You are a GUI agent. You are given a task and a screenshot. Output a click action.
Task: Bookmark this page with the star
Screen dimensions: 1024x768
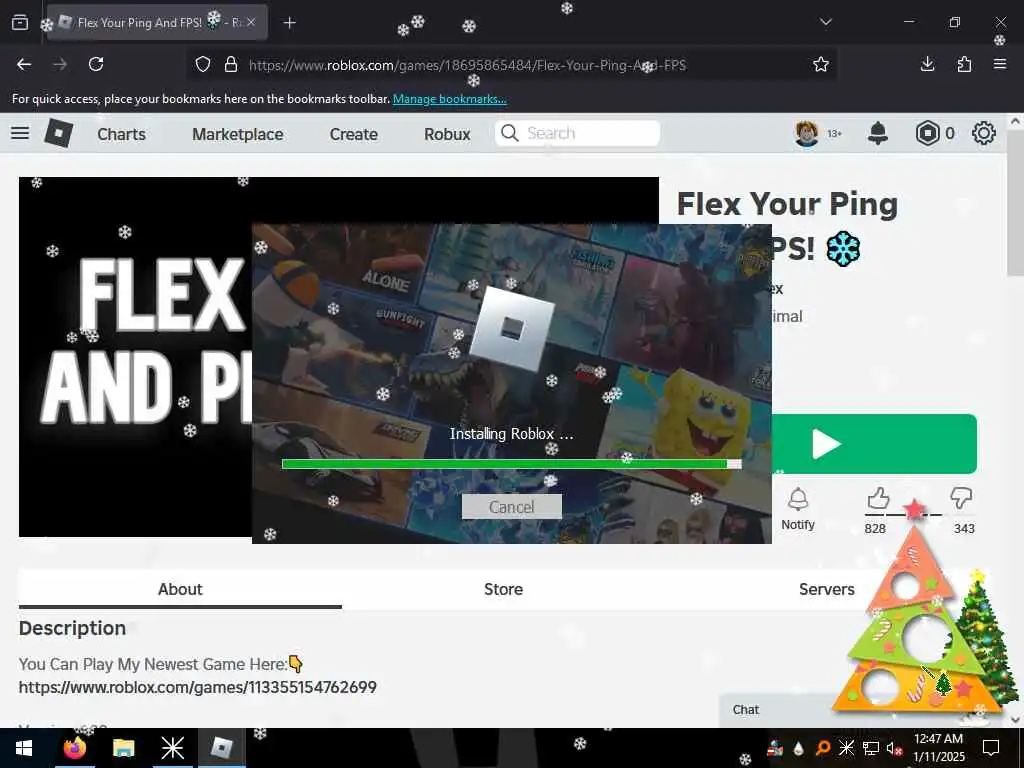click(x=821, y=64)
